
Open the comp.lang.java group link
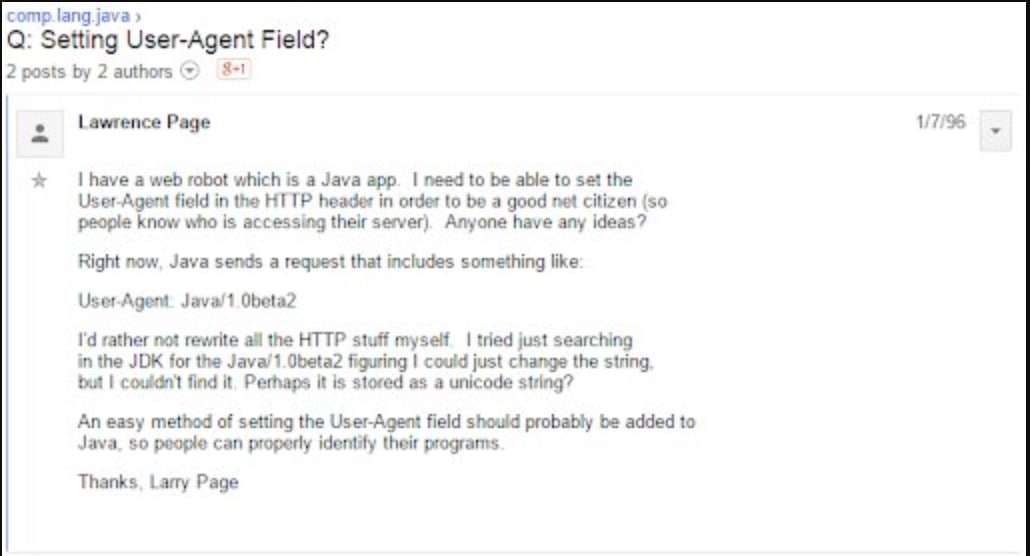click(x=68, y=14)
